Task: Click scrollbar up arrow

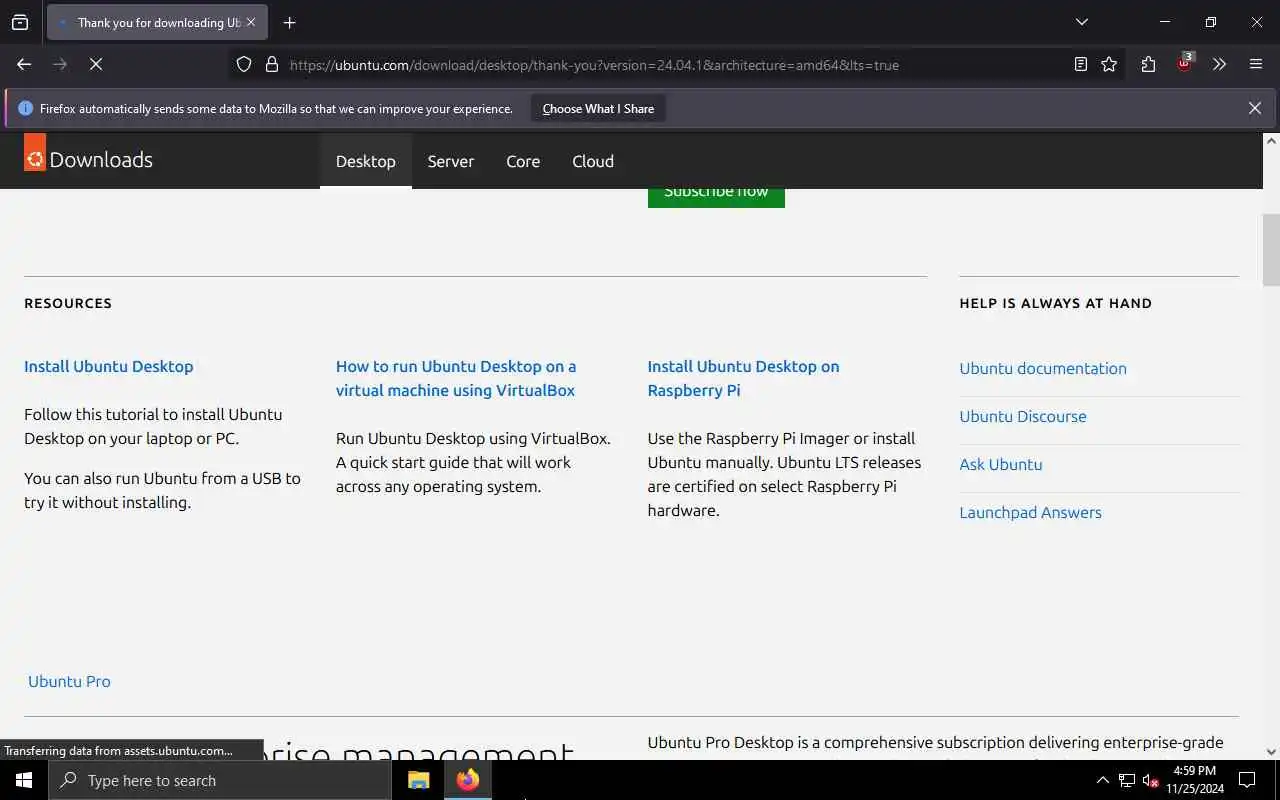Action: coord(1271,141)
